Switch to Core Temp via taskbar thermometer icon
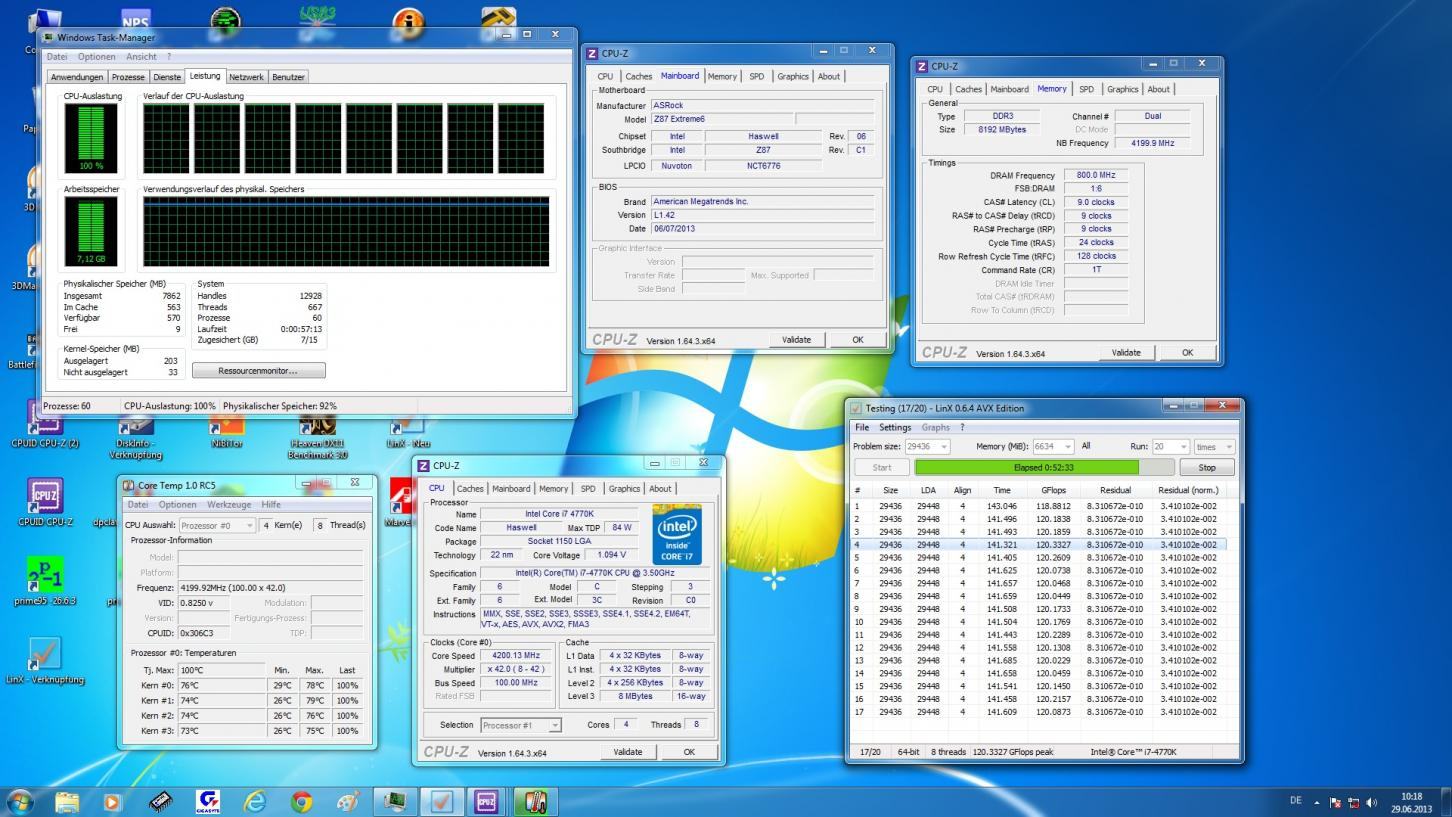Screen dimensions: 1452x817 [x=535, y=802]
